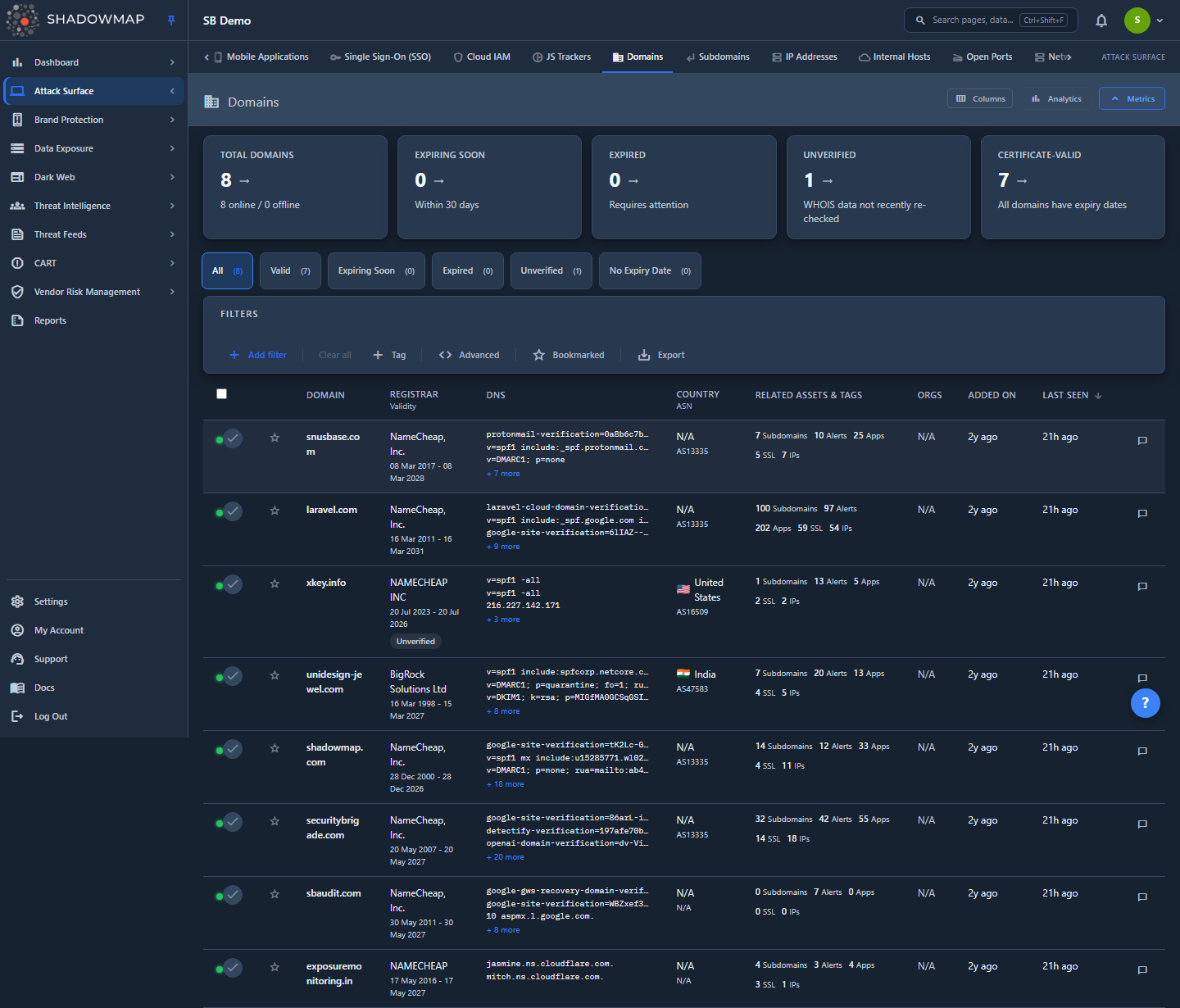Expand the Dark Web menu
The image size is (1180, 1008).
(172, 177)
